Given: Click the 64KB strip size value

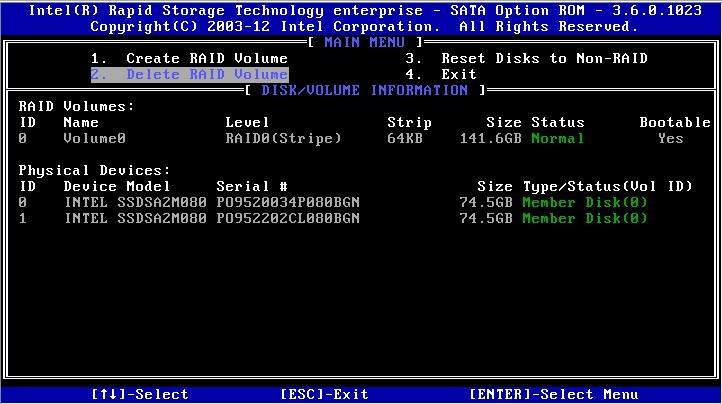Looking at the screenshot, I should tap(405, 138).
